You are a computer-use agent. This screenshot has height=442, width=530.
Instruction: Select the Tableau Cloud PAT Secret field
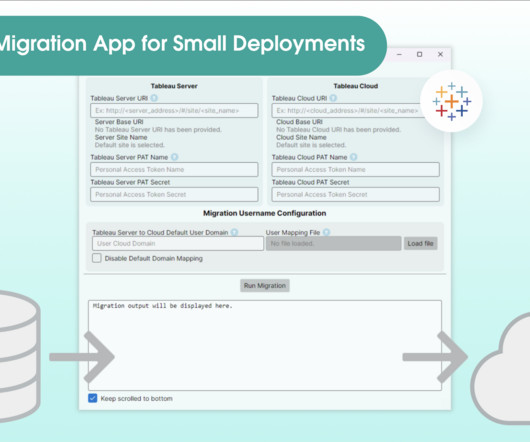pyautogui.click(x=356, y=194)
